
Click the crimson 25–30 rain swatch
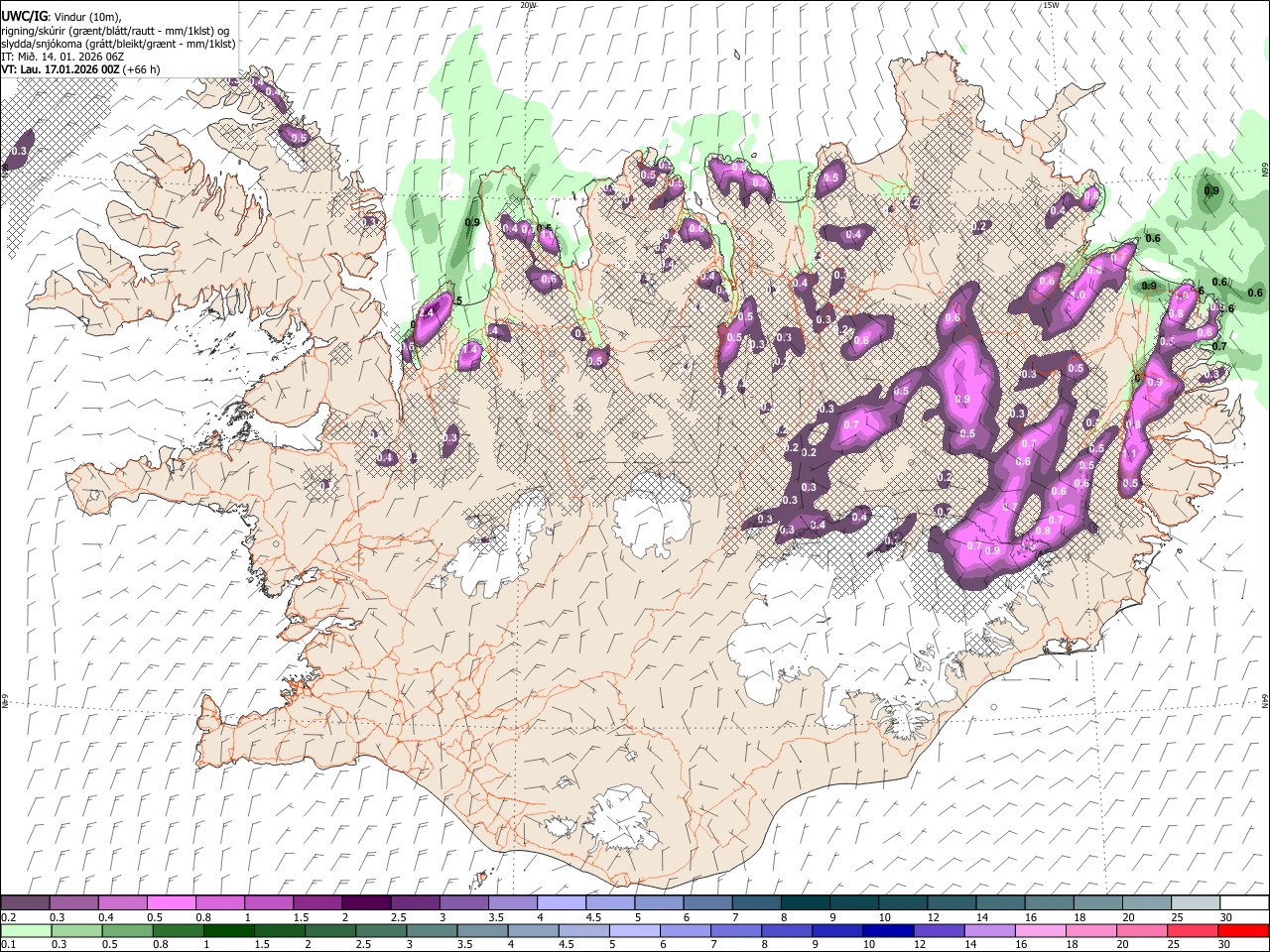1193,930
